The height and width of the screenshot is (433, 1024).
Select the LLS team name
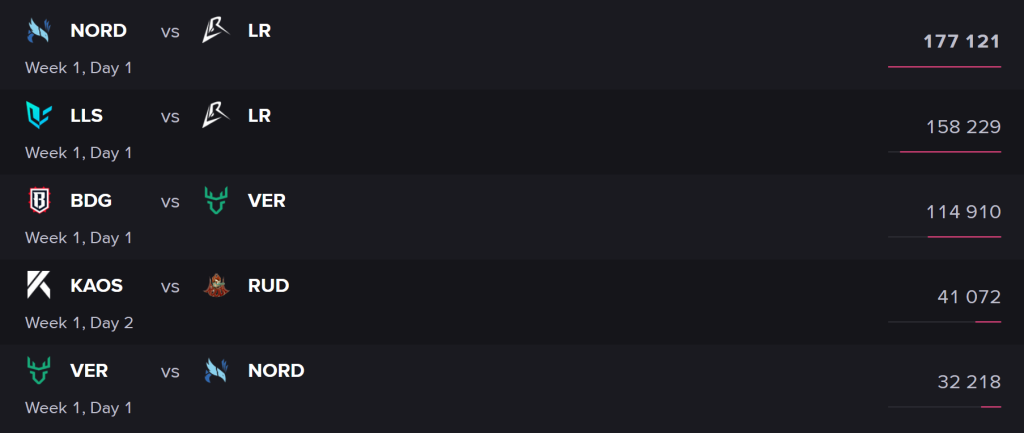(x=87, y=116)
